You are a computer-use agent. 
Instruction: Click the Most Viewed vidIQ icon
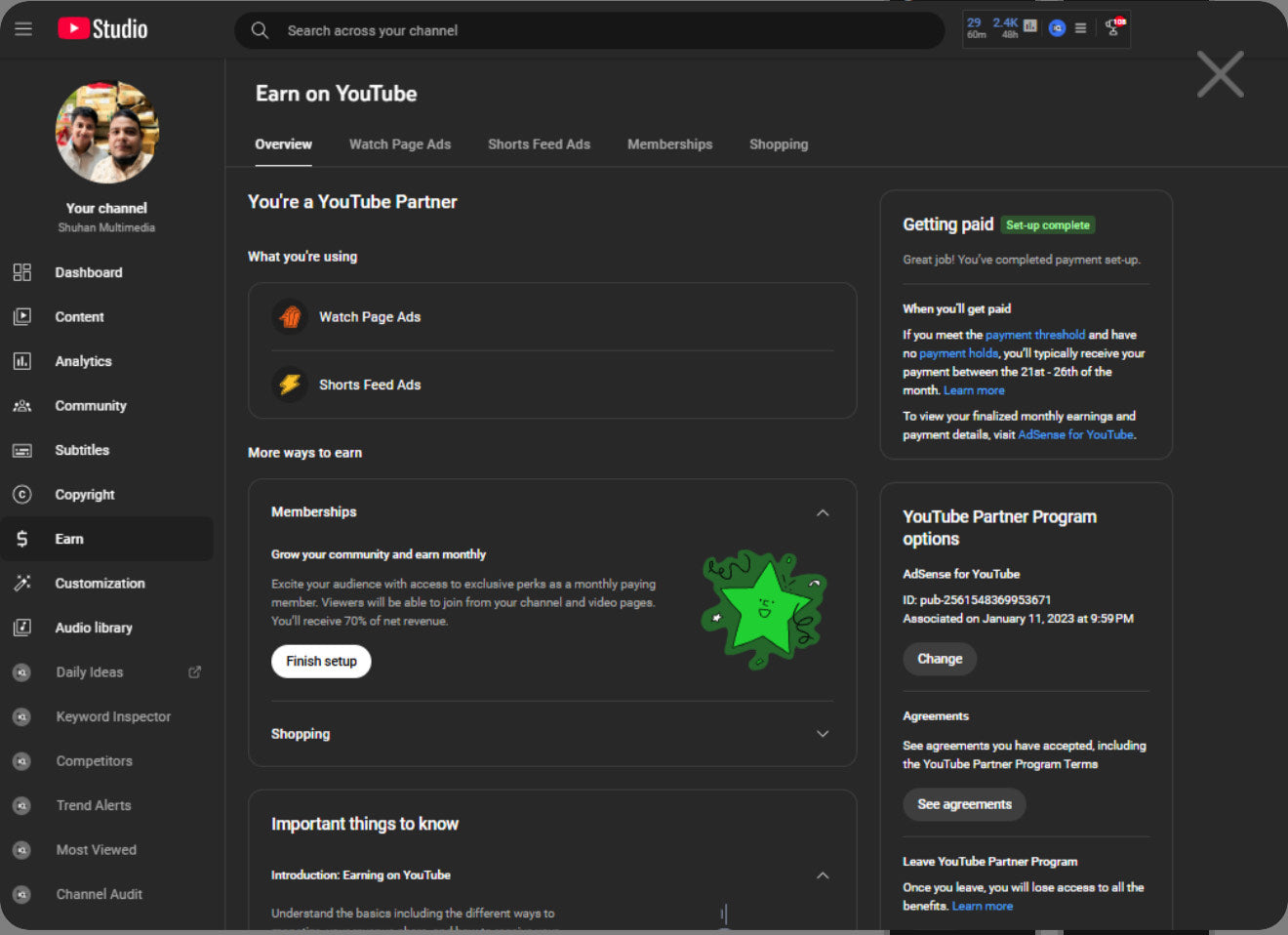(x=22, y=849)
